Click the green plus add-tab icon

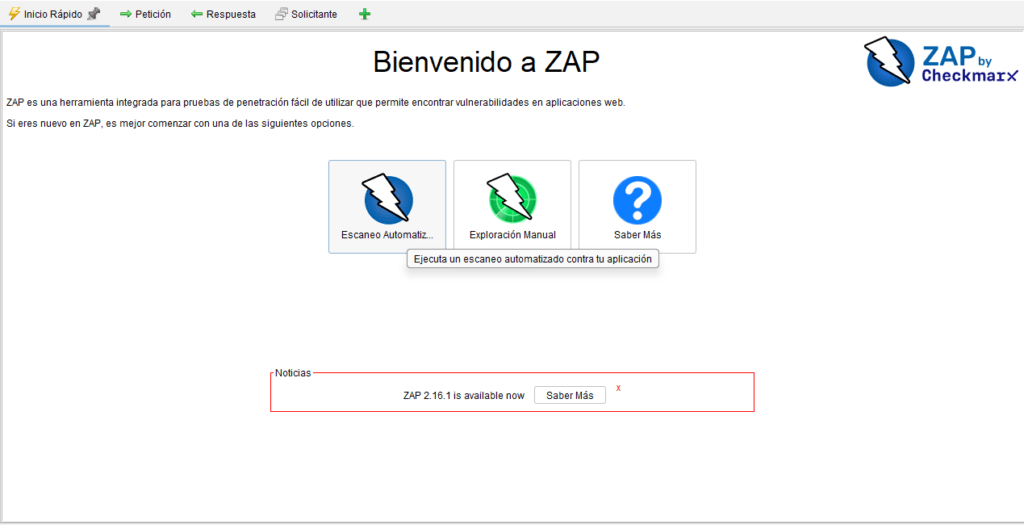pyautogui.click(x=364, y=14)
